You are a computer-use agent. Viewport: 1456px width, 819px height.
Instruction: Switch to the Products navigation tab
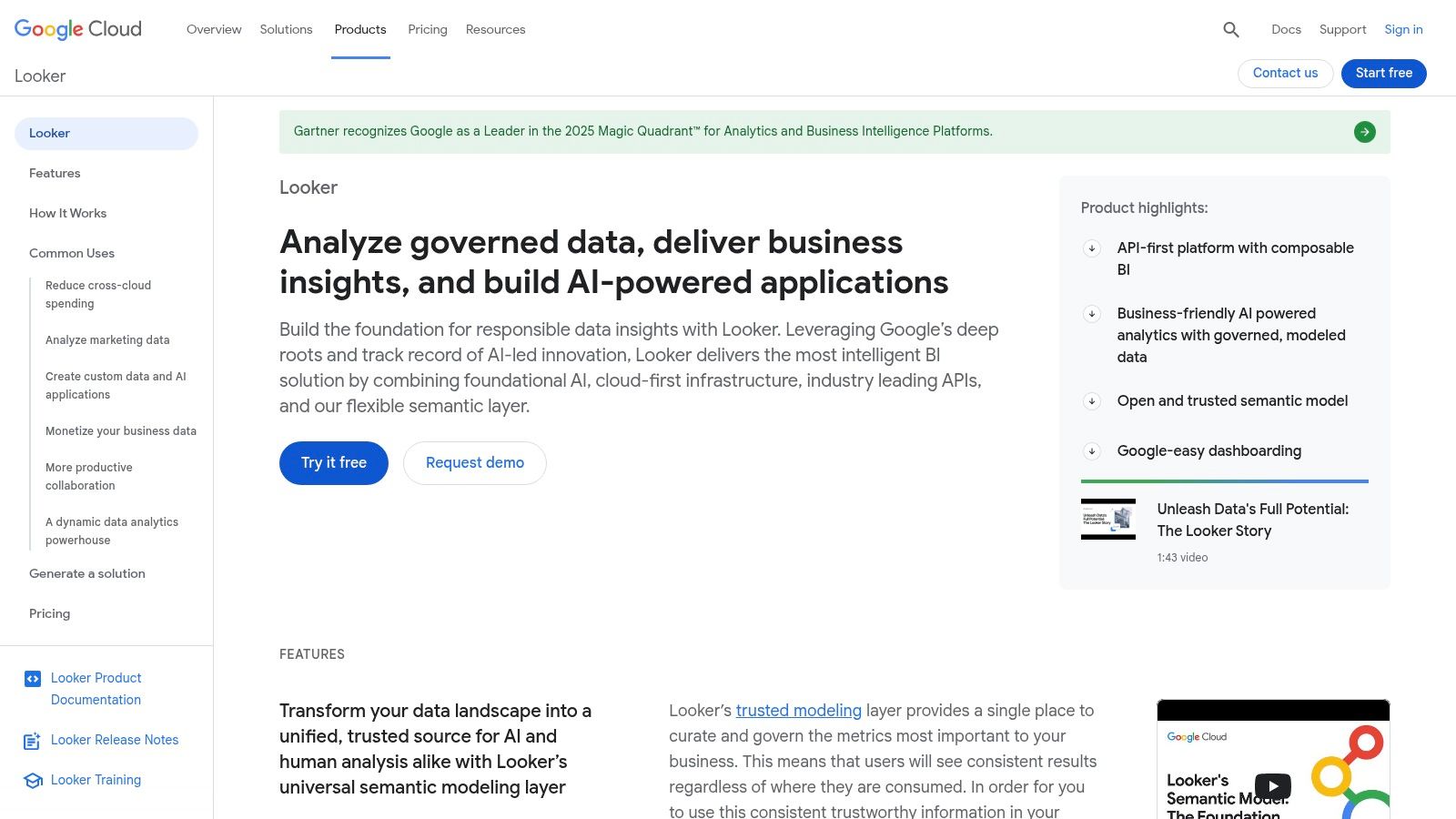click(360, 29)
